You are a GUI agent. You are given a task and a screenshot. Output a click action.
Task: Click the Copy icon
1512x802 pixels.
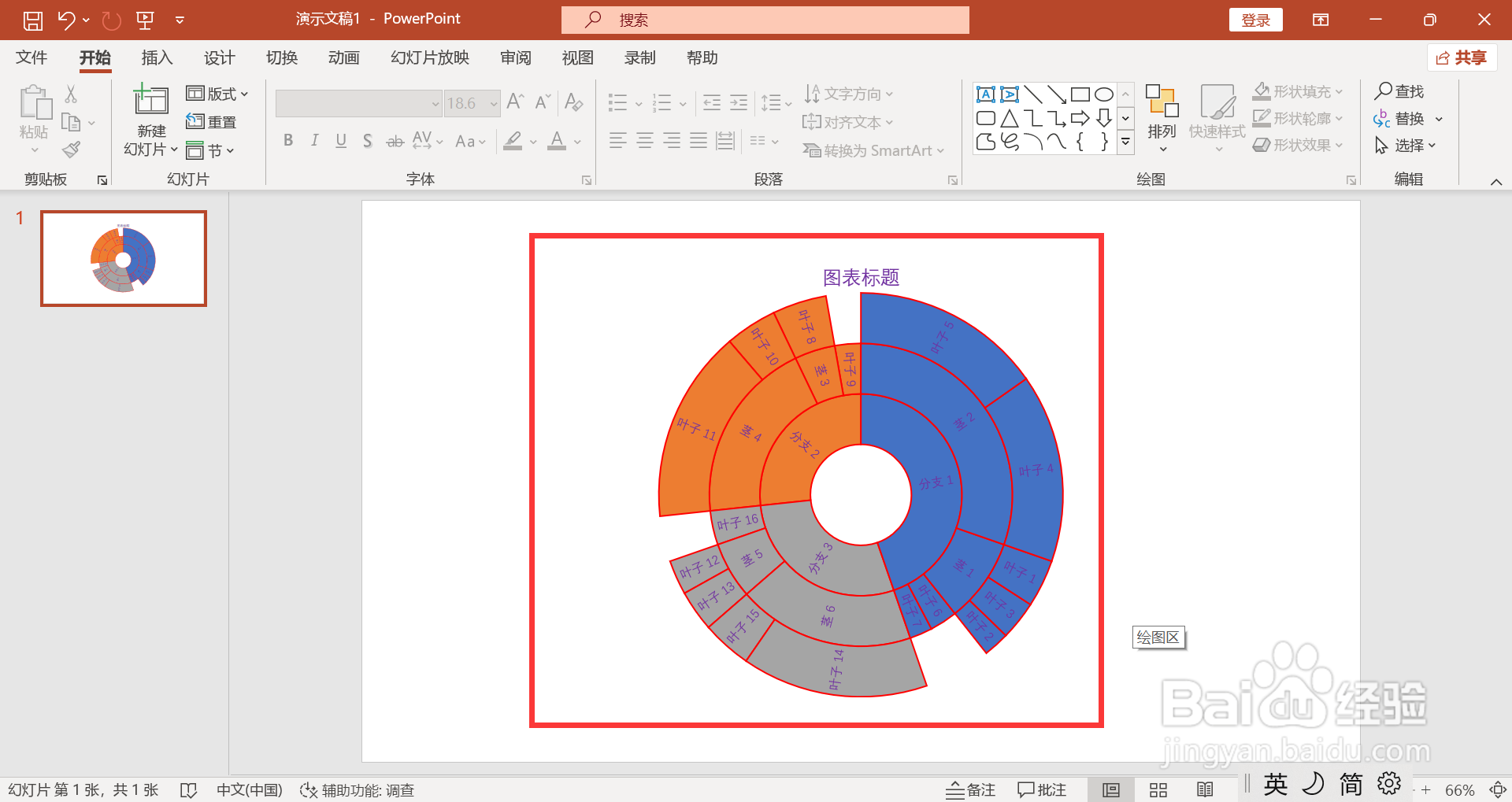(71, 123)
